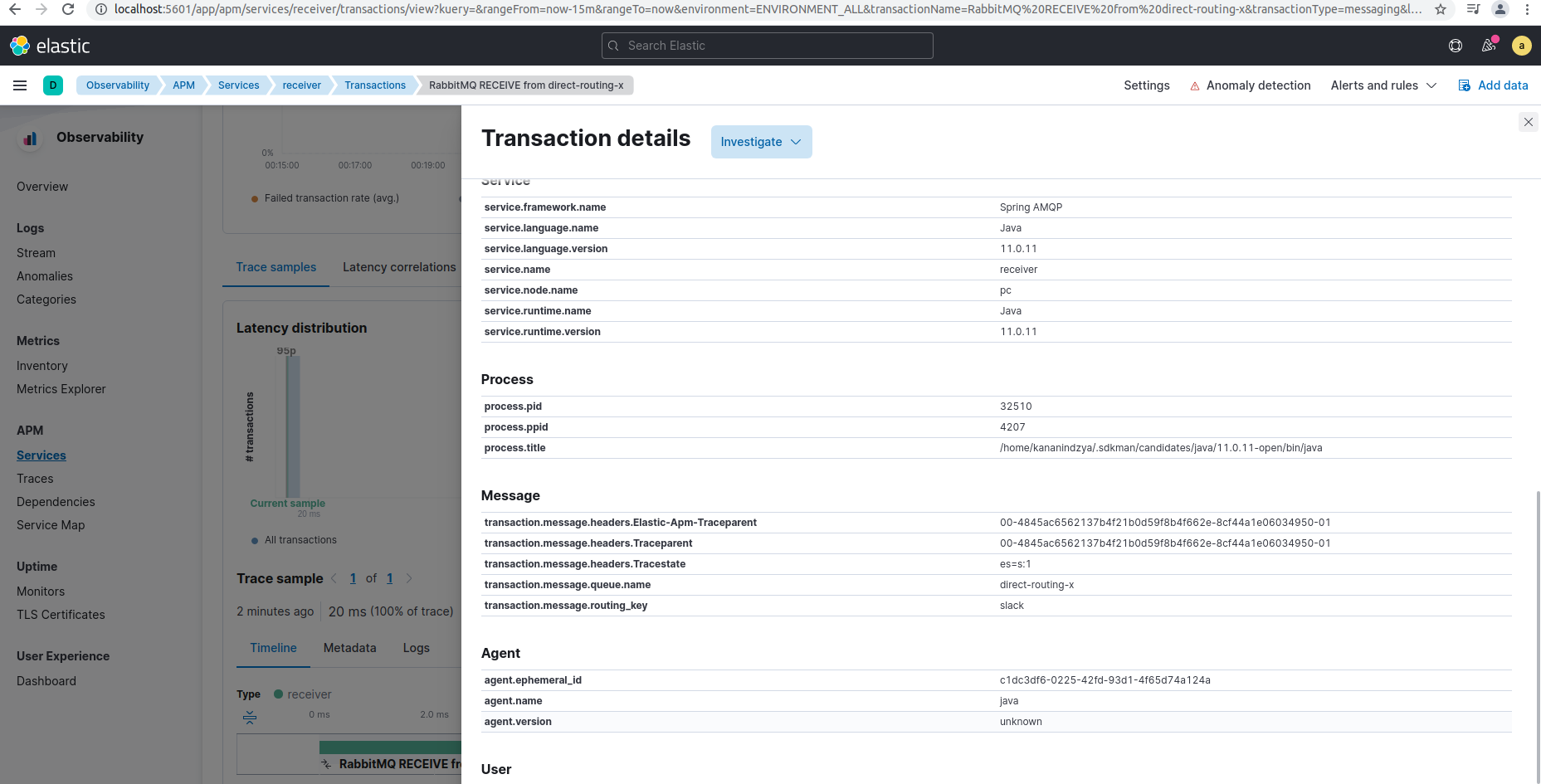Click the site info icon in address bar
Screen dimensions: 1541x784
click(100, 9)
